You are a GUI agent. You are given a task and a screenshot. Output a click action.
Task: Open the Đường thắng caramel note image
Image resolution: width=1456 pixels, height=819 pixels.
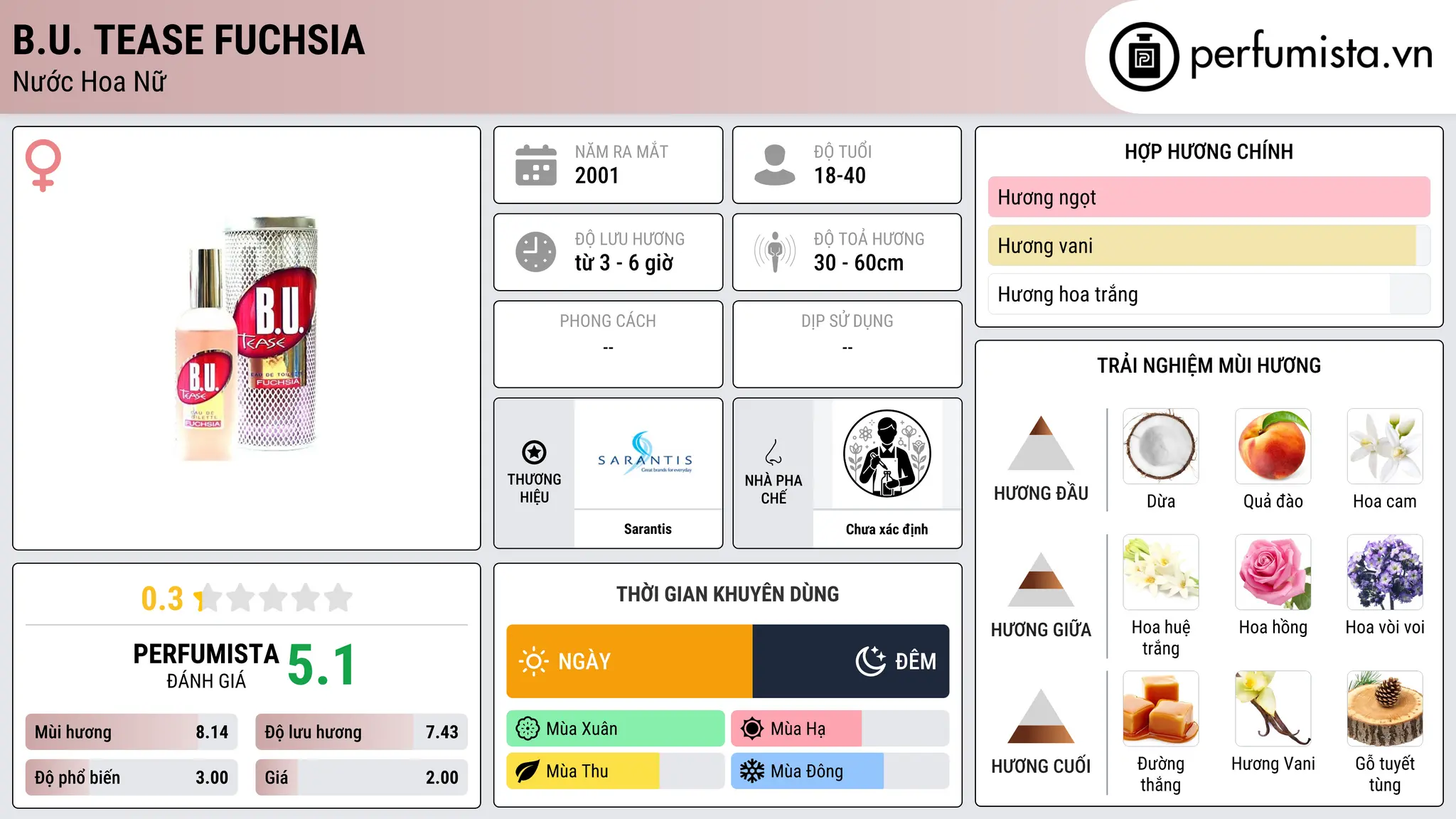click(1160, 709)
